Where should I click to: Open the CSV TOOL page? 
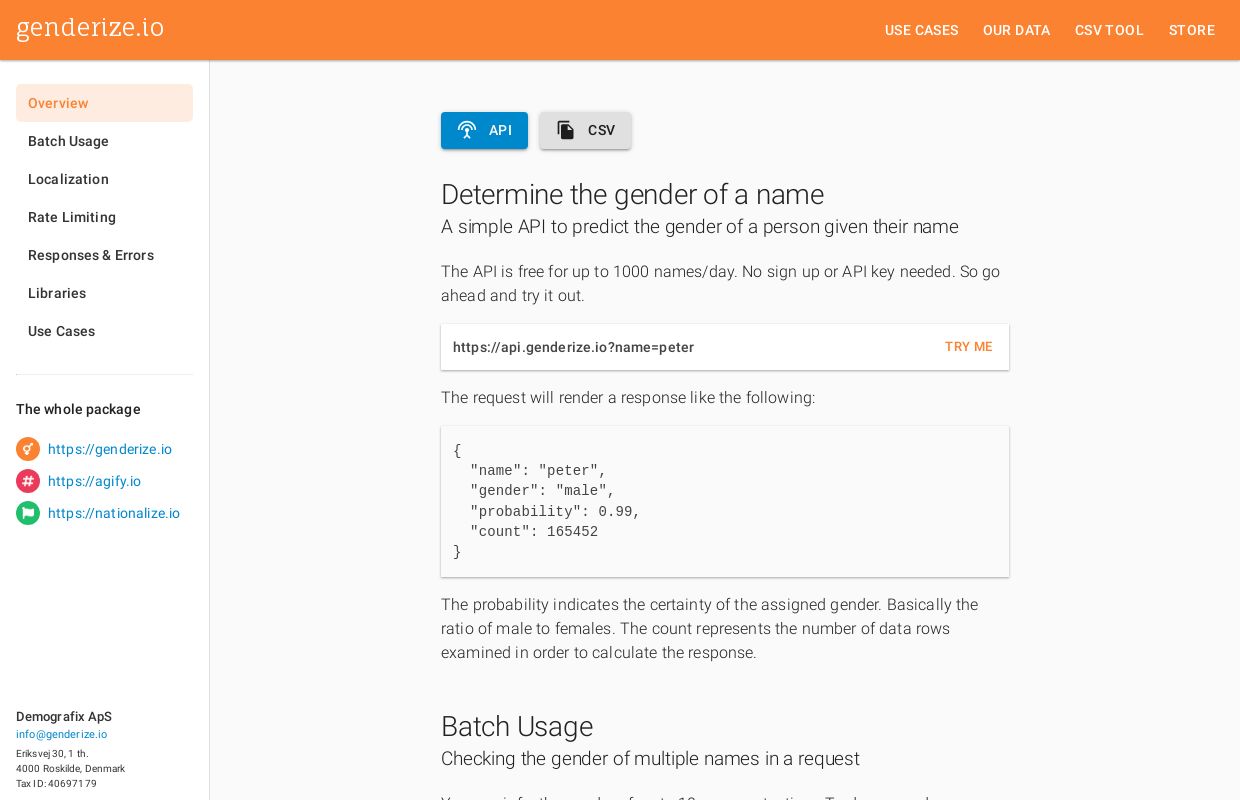(x=1109, y=30)
